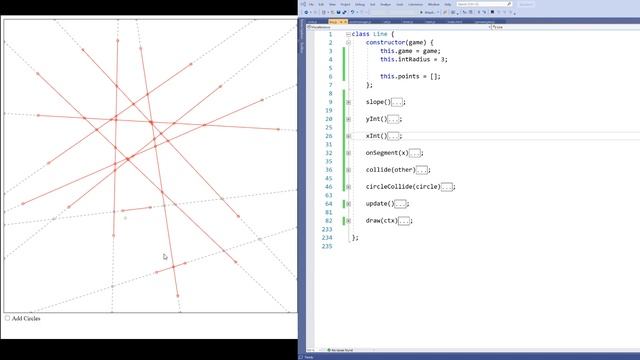Expand the collide(other) method
The image size is (640, 360).
[x=348, y=170]
